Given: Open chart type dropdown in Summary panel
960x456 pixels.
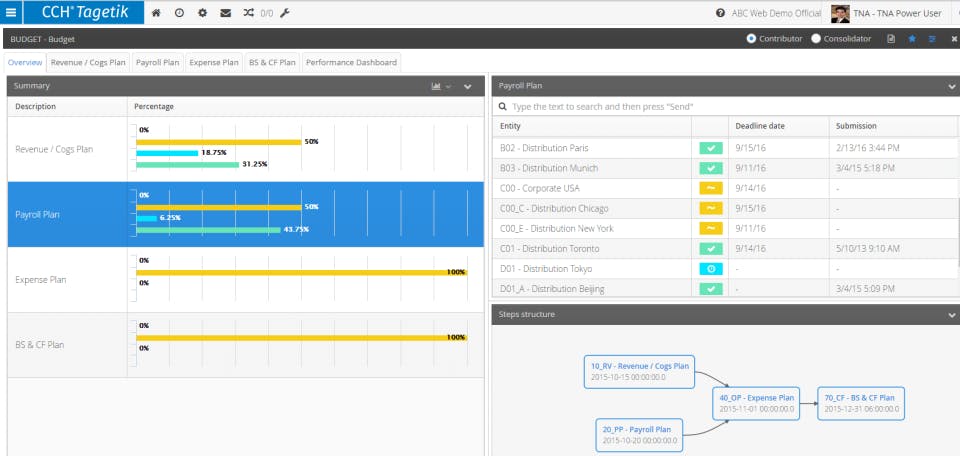Looking at the screenshot, I should pyautogui.click(x=441, y=86).
